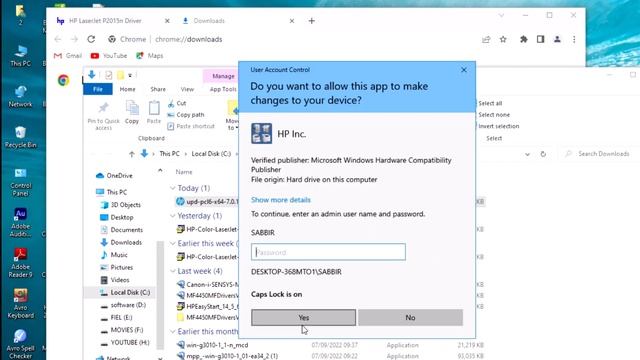Click This PC in Explorer address path
The image size is (640, 360).
click(x=169, y=154)
